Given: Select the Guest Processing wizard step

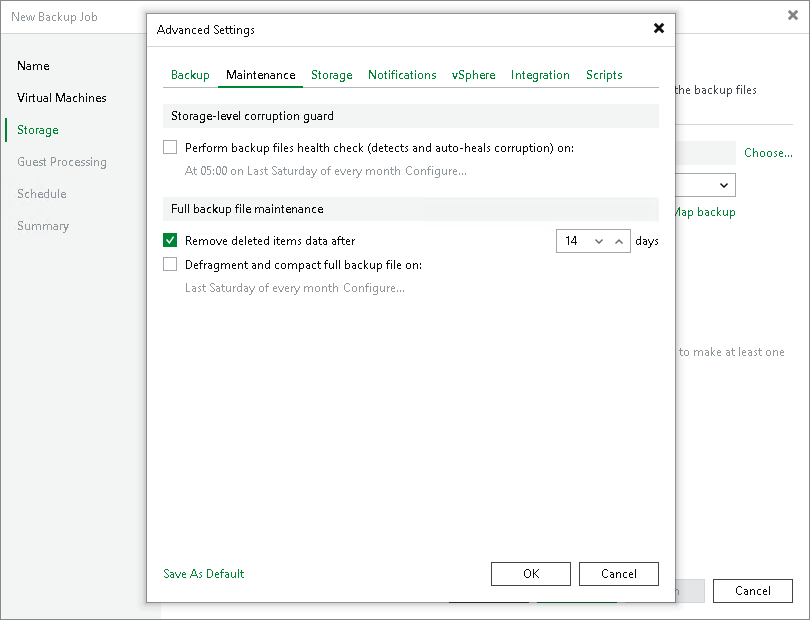Looking at the screenshot, I should coord(62,161).
